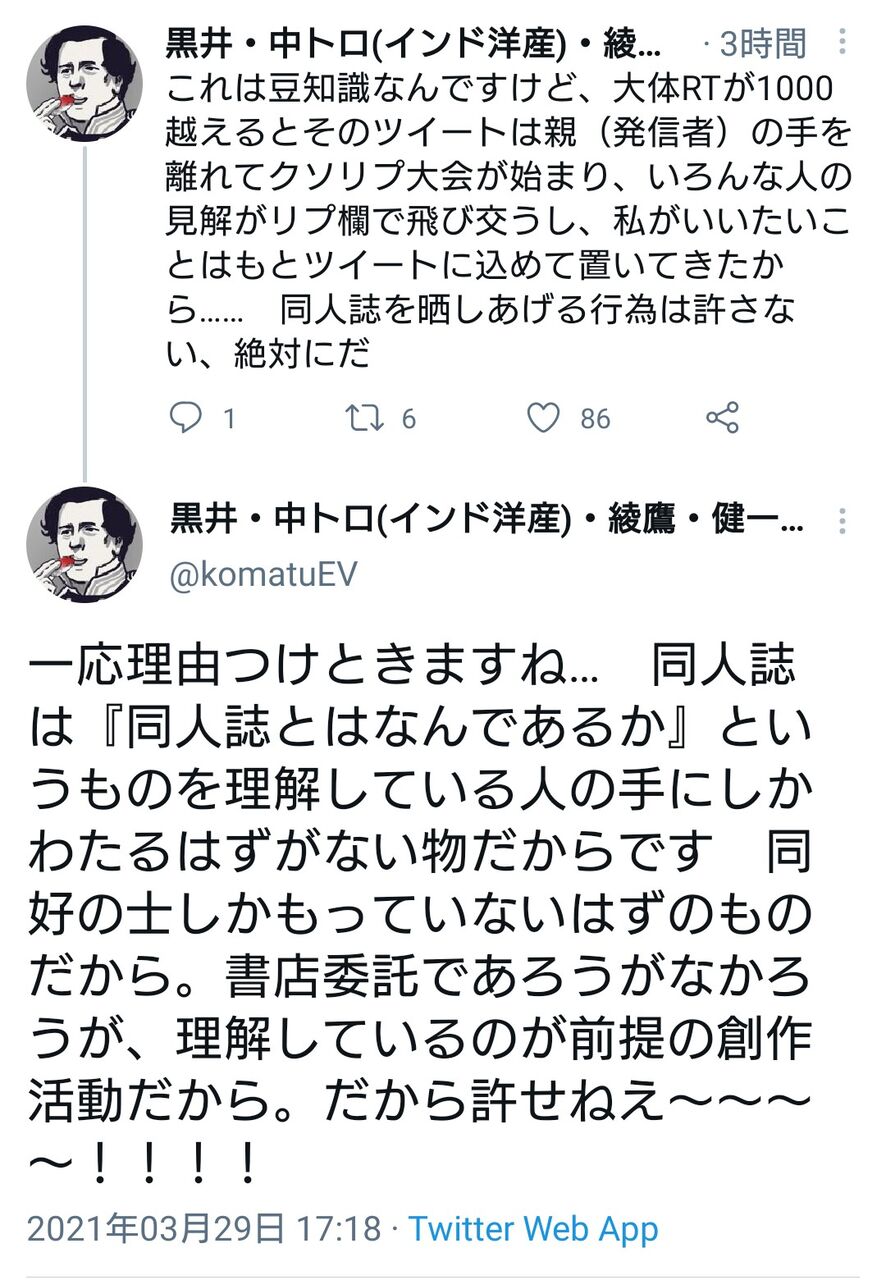This screenshot has height=1280, width=886.
Task: Click the 86 likes count
Action: (x=595, y=418)
